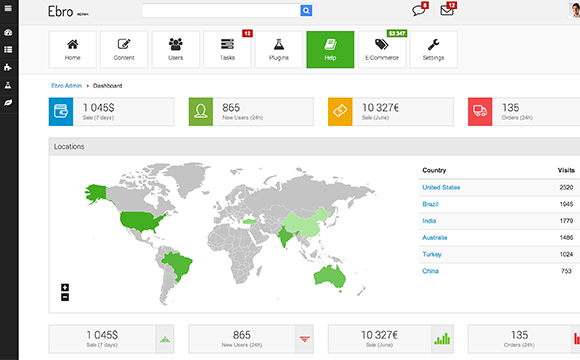This screenshot has height=360, width=580.
Task: Focus the top search input field
Action: click(221, 11)
